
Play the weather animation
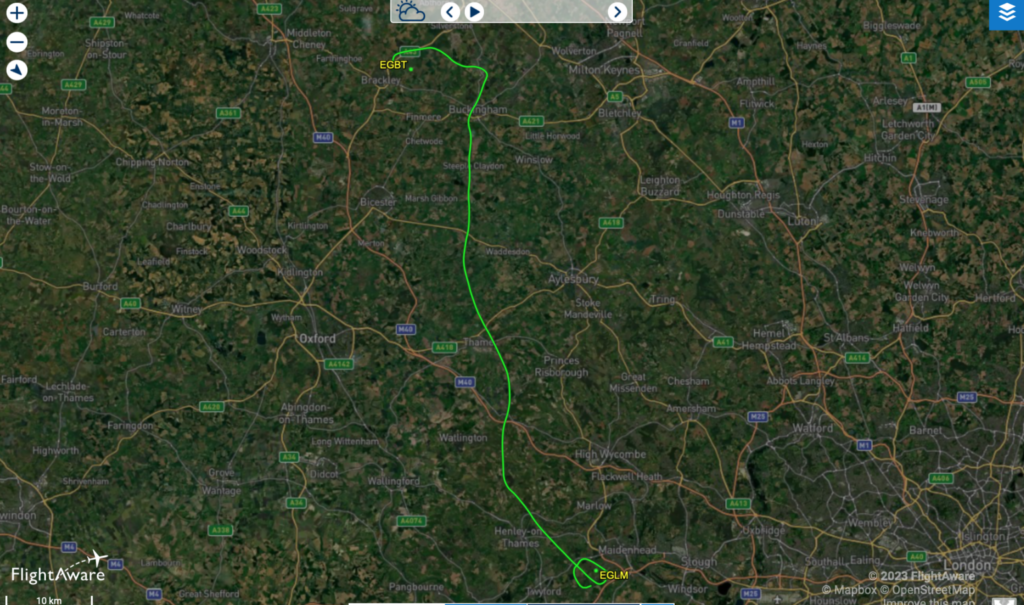pyautogui.click(x=474, y=12)
